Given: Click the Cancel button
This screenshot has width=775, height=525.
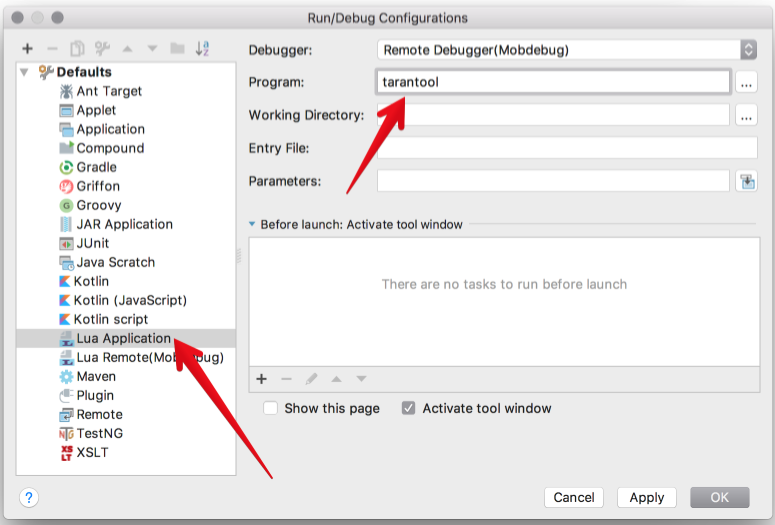Looking at the screenshot, I should pyautogui.click(x=574, y=497).
